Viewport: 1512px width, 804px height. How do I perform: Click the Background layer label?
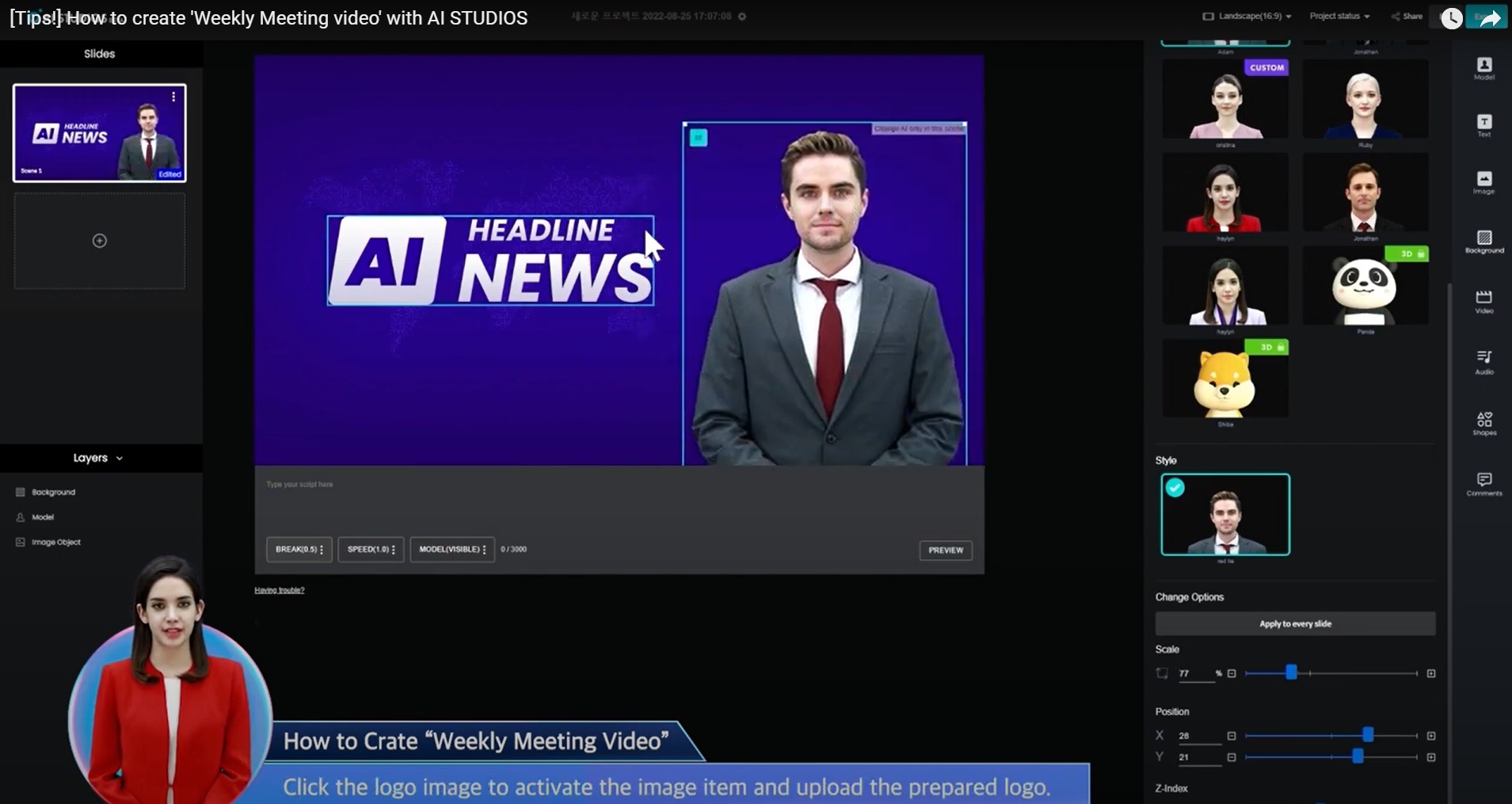(54, 492)
